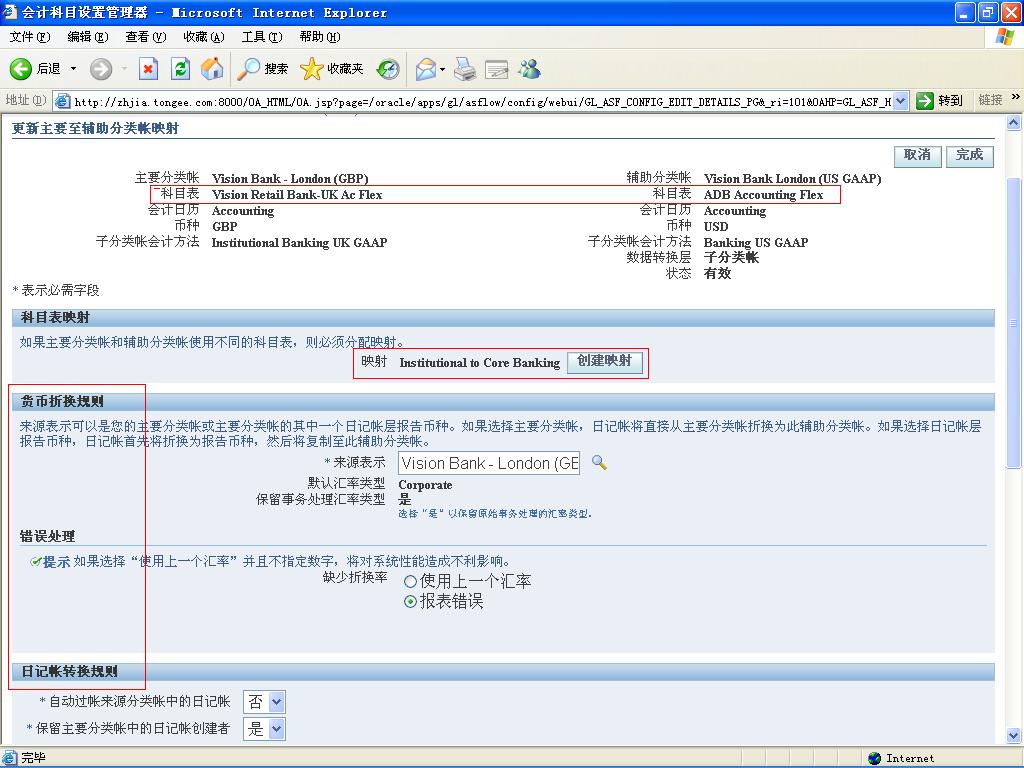This screenshot has width=1024, height=768.
Task: Click the Vision Retail Bank-UK Ac Flex value
Action: [x=297, y=195]
